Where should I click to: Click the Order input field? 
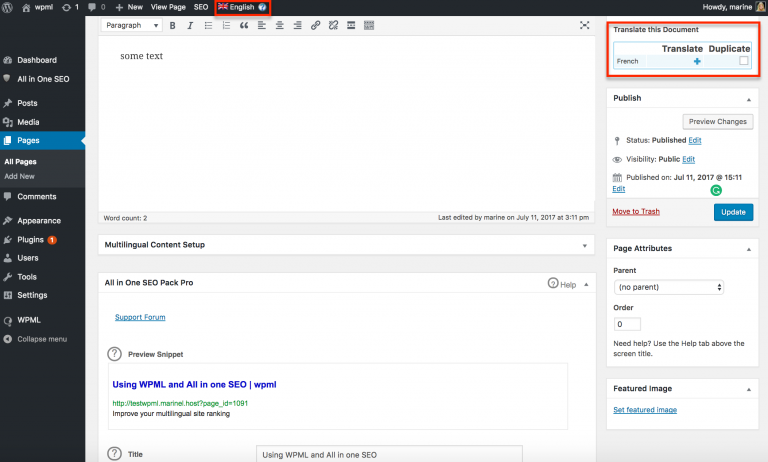627,324
